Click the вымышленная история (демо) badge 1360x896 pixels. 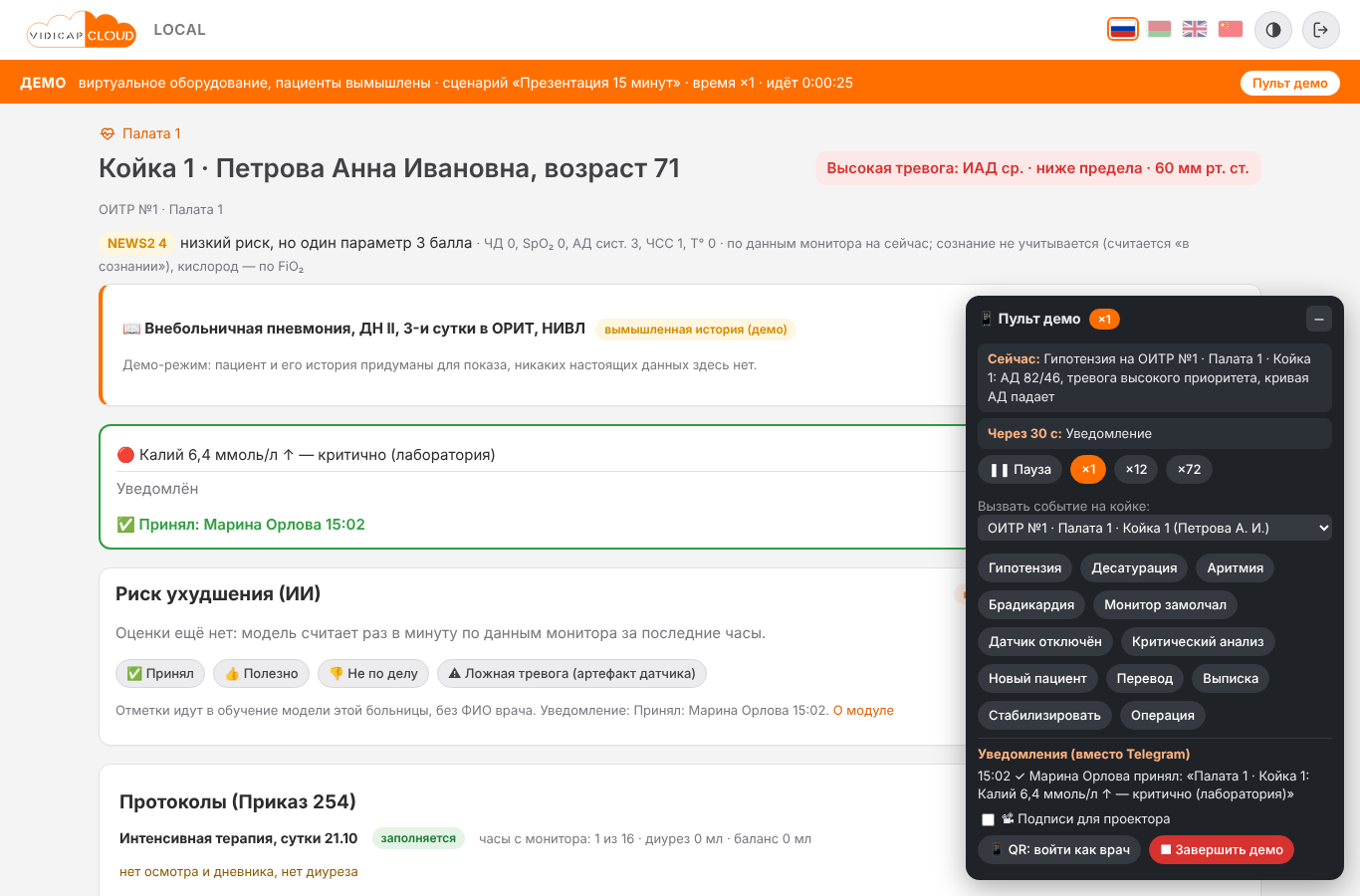[x=696, y=330]
